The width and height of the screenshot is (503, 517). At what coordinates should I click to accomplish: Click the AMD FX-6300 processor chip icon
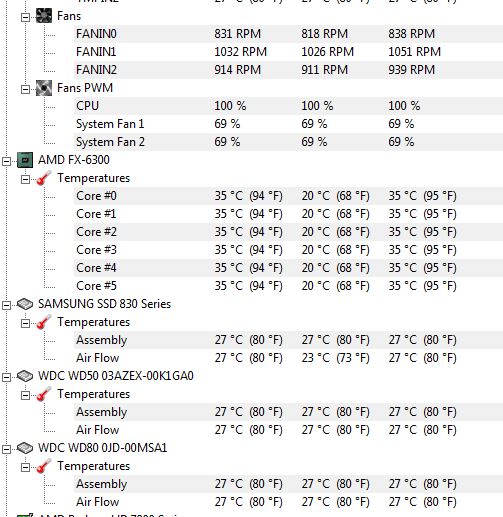tap(25, 160)
